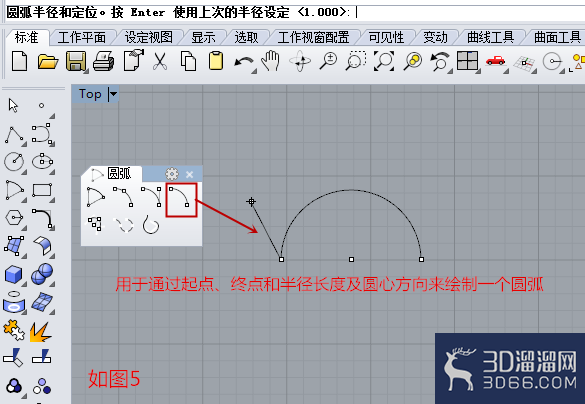Screen dimensions: 585x404
Task: Select the Rotate view tool
Action: tap(300, 61)
